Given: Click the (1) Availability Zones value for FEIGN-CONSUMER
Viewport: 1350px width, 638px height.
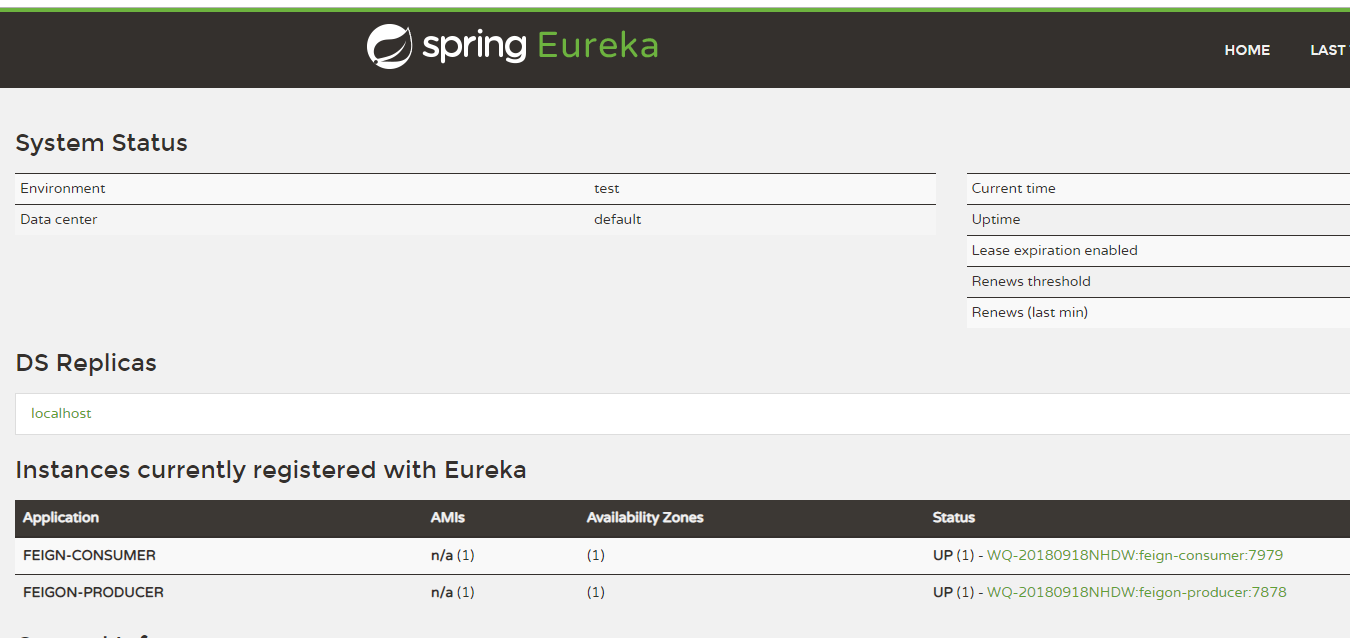Looking at the screenshot, I should [x=596, y=555].
